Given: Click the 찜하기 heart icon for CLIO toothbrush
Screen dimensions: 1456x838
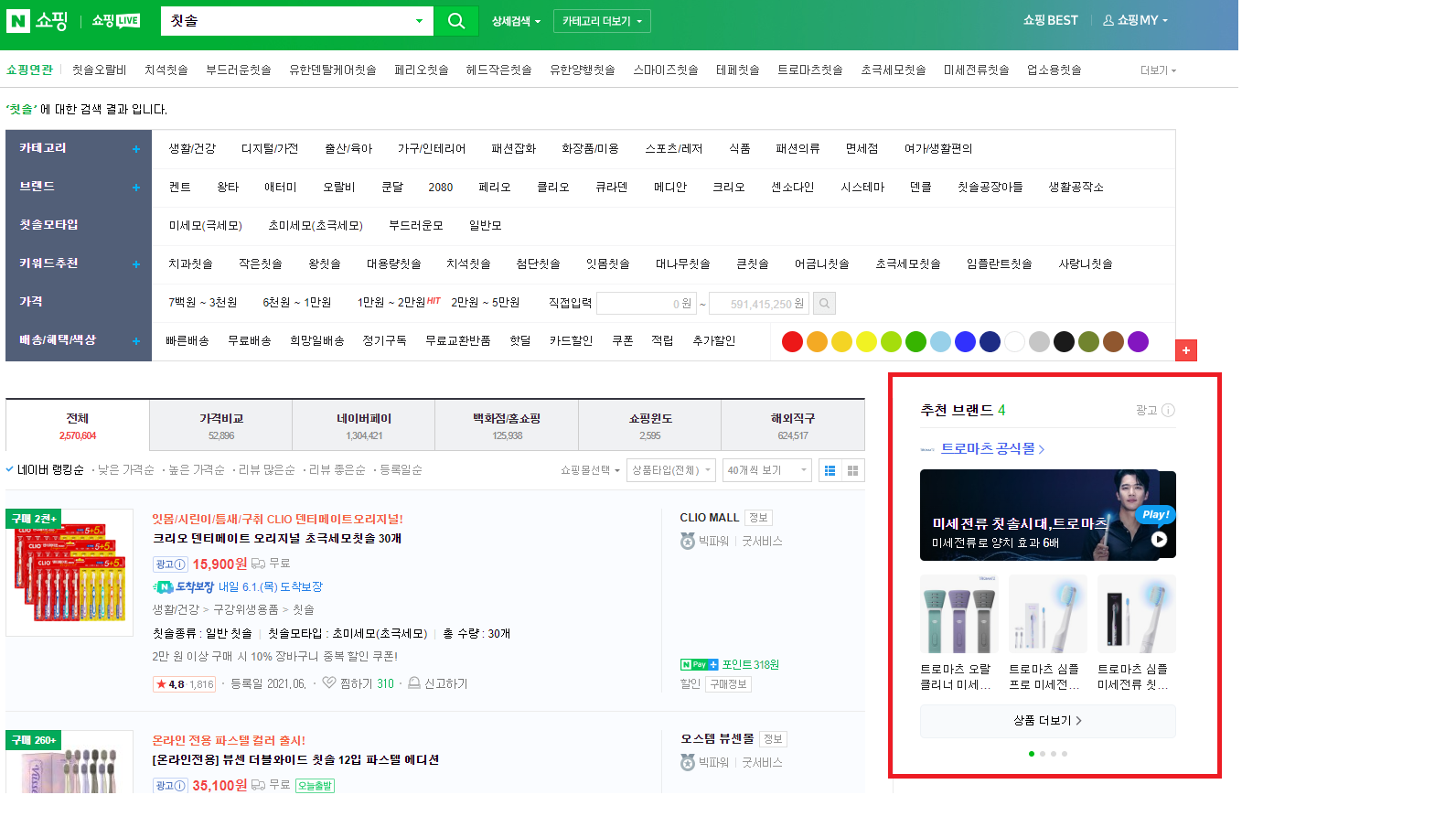Looking at the screenshot, I should 329,682.
